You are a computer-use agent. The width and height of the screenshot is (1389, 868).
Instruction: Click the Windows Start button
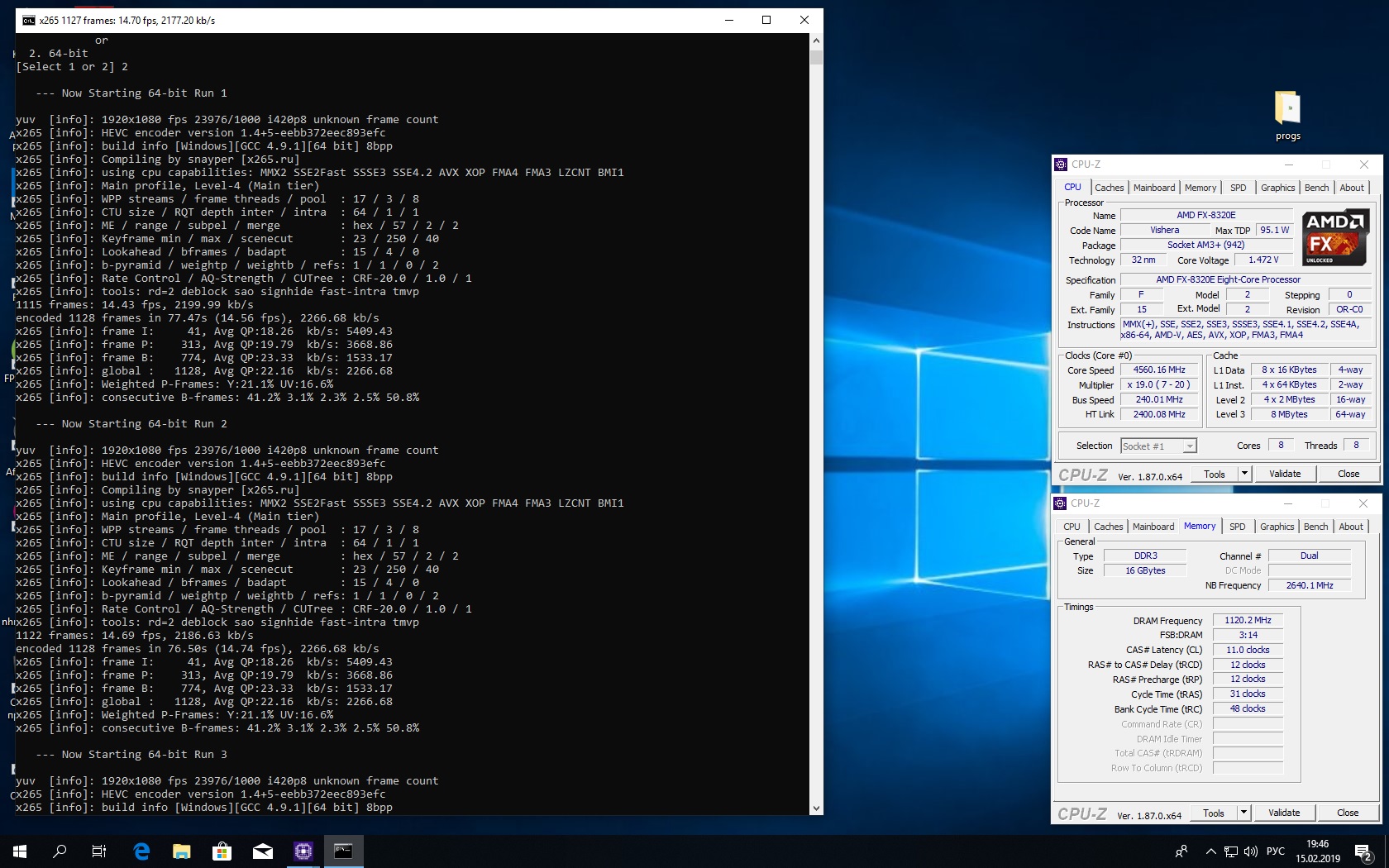[x=20, y=851]
